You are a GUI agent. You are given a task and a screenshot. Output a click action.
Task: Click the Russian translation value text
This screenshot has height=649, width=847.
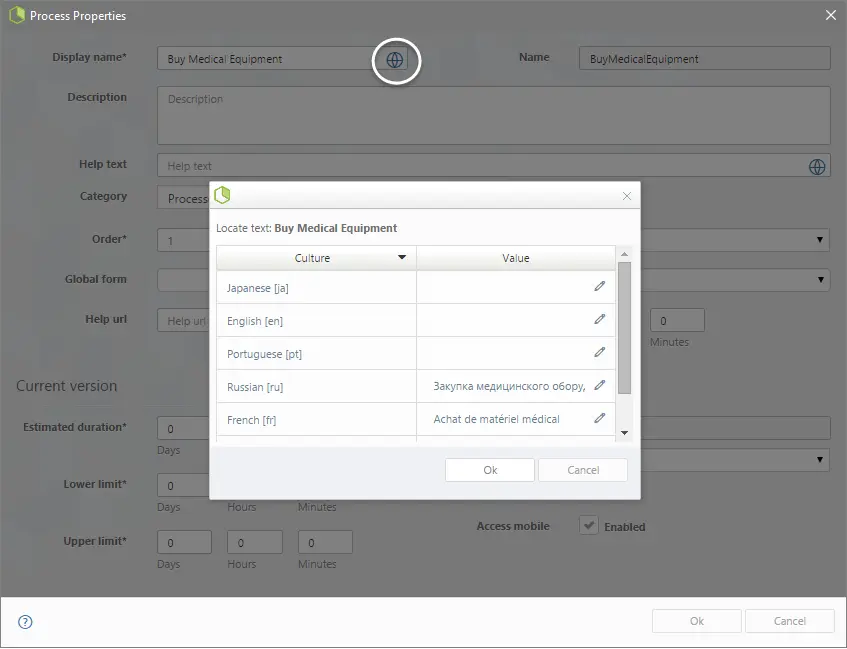509,386
